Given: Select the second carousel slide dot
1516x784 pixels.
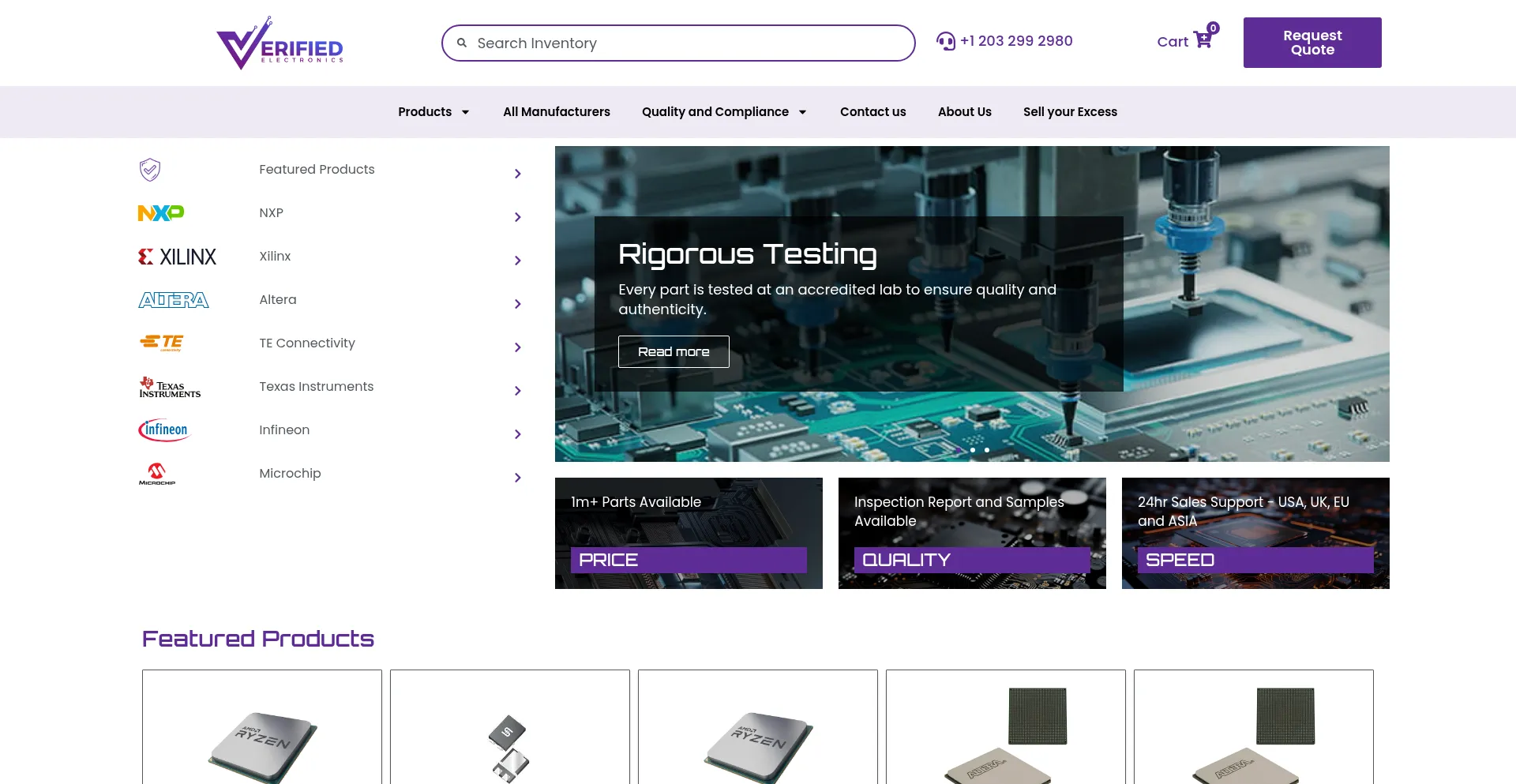Looking at the screenshot, I should (973, 450).
